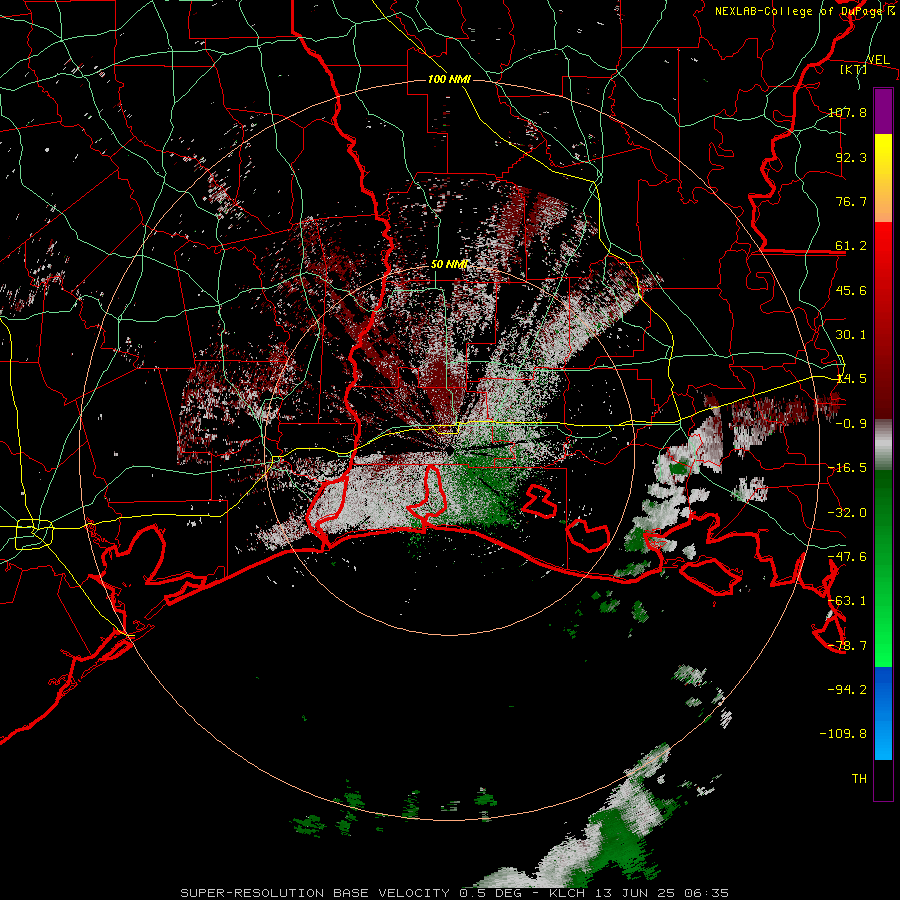Click the 107.8 value on velocity scale
The width and height of the screenshot is (900, 900).
[x=847, y=112]
